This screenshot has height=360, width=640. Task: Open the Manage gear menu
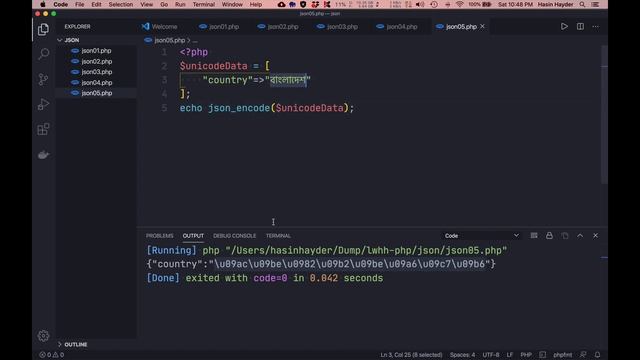[x=43, y=336]
